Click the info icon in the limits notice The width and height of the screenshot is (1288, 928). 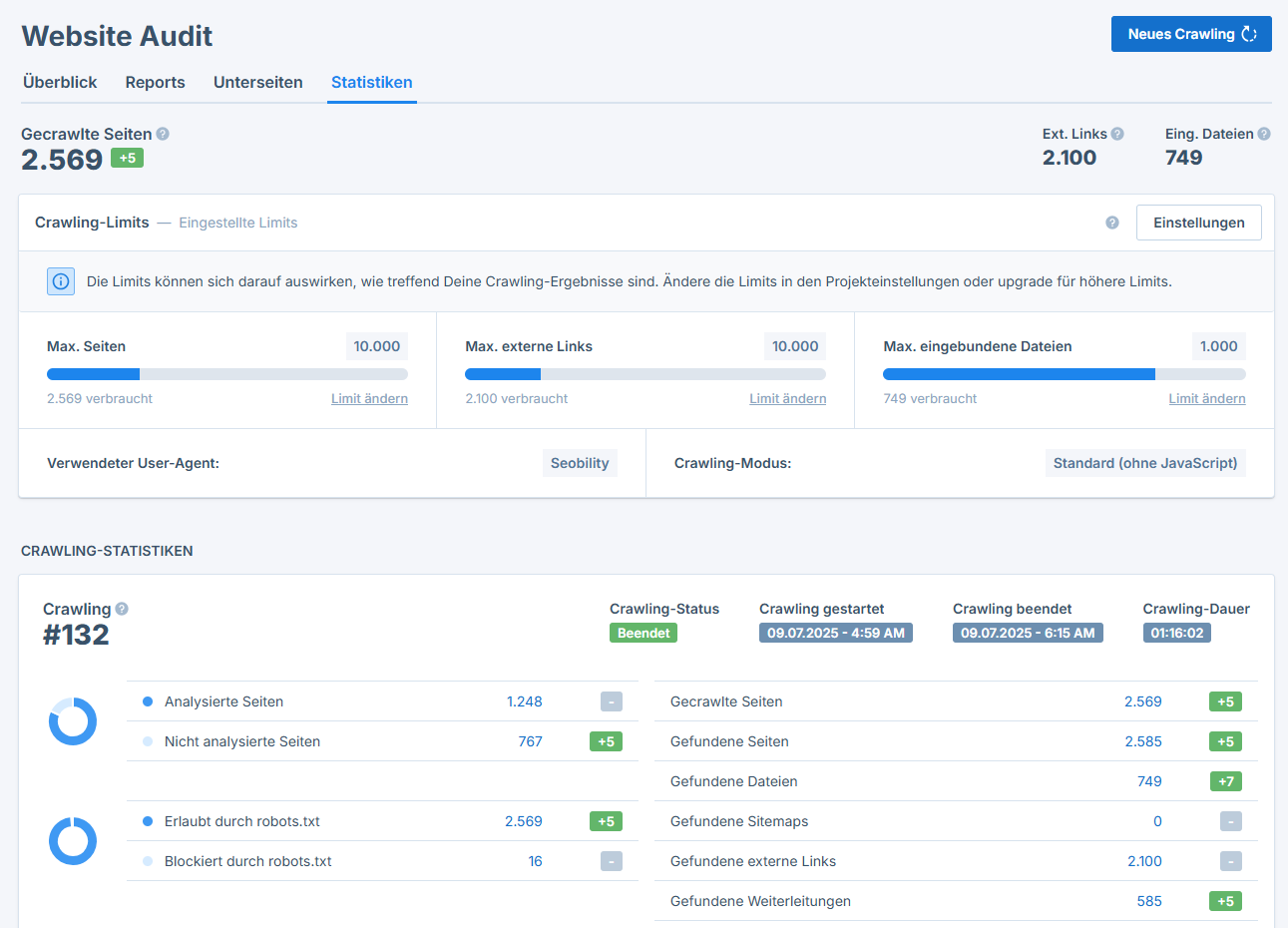61,281
